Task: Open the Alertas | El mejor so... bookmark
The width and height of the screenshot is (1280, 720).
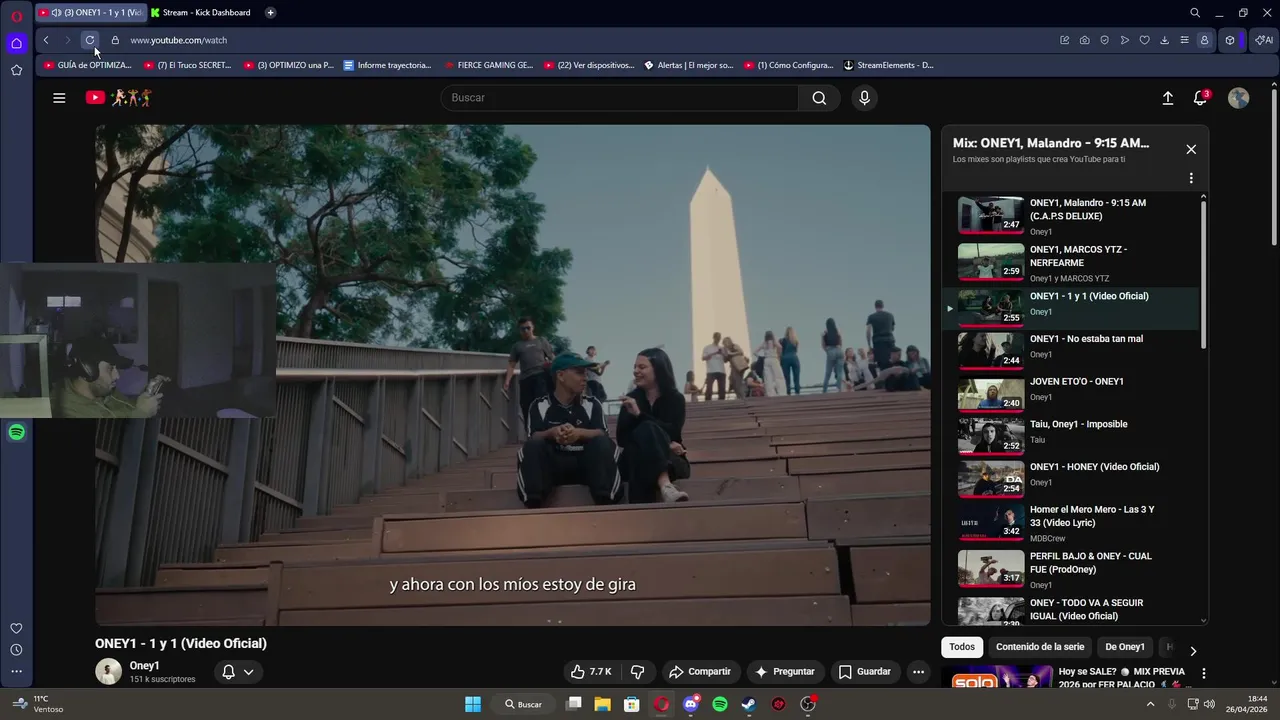Action: tap(688, 65)
